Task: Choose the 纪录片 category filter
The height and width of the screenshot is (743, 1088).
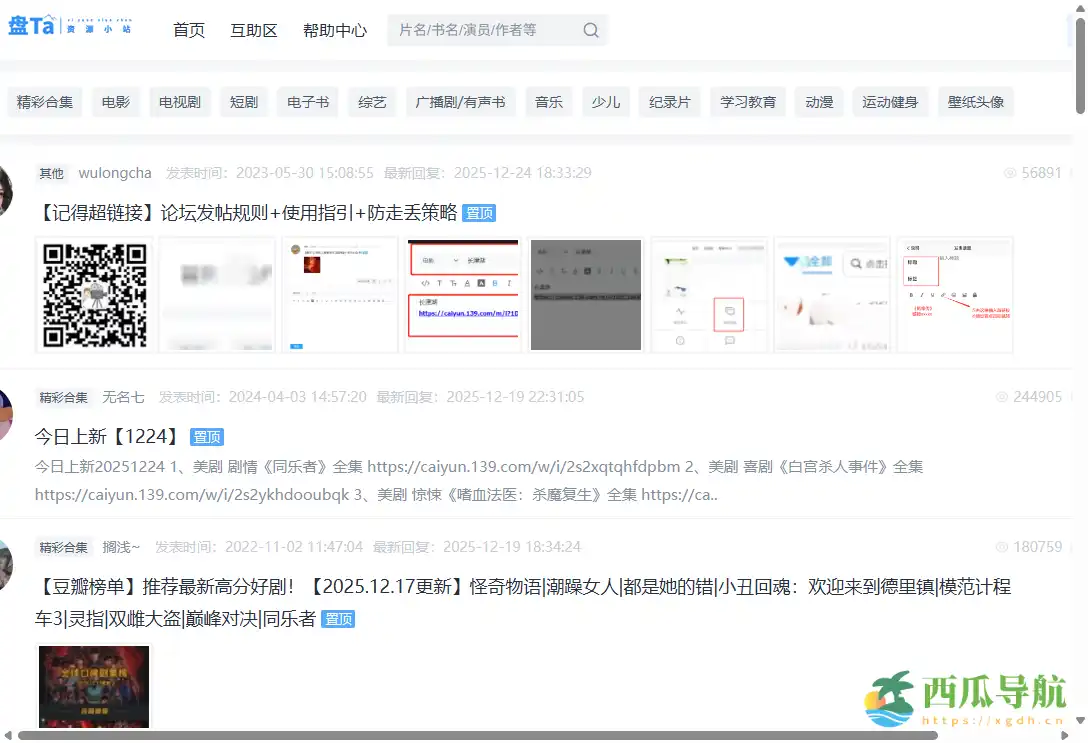Action: point(669,101)
